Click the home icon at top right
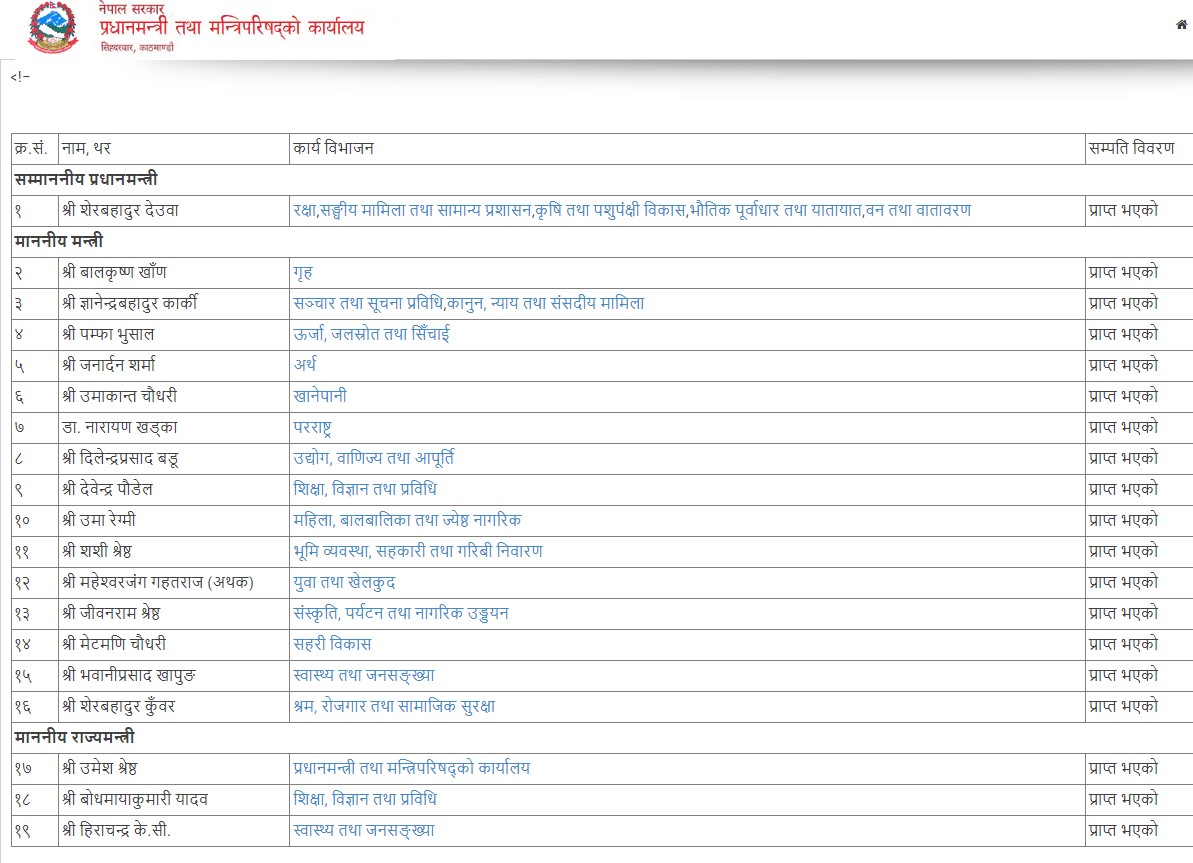 tap(1181, 25)
